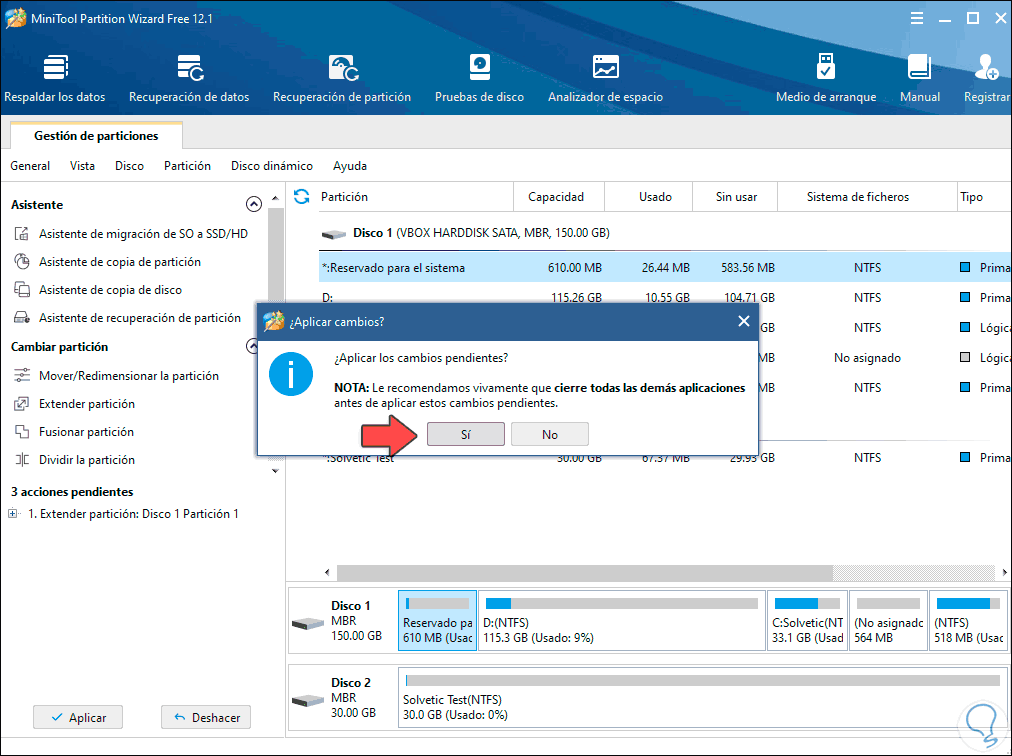1012x756 pixels.
Task: Click the Registrar icon
Action: (987, 68)
